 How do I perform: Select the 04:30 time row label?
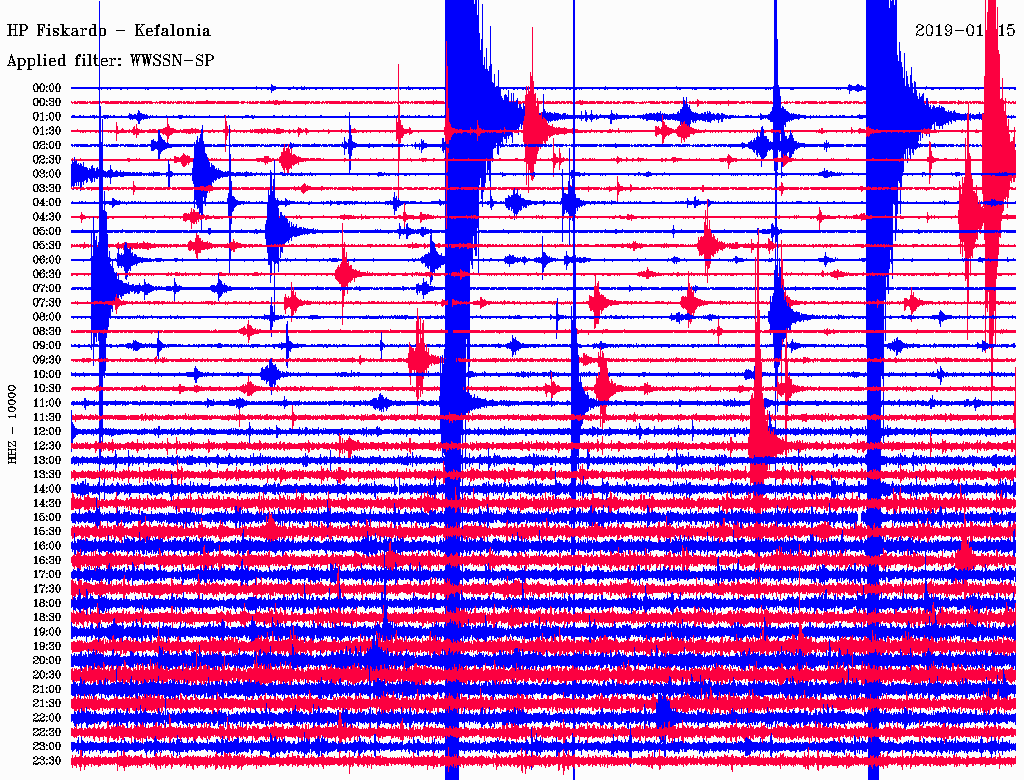tap(47, 217)
